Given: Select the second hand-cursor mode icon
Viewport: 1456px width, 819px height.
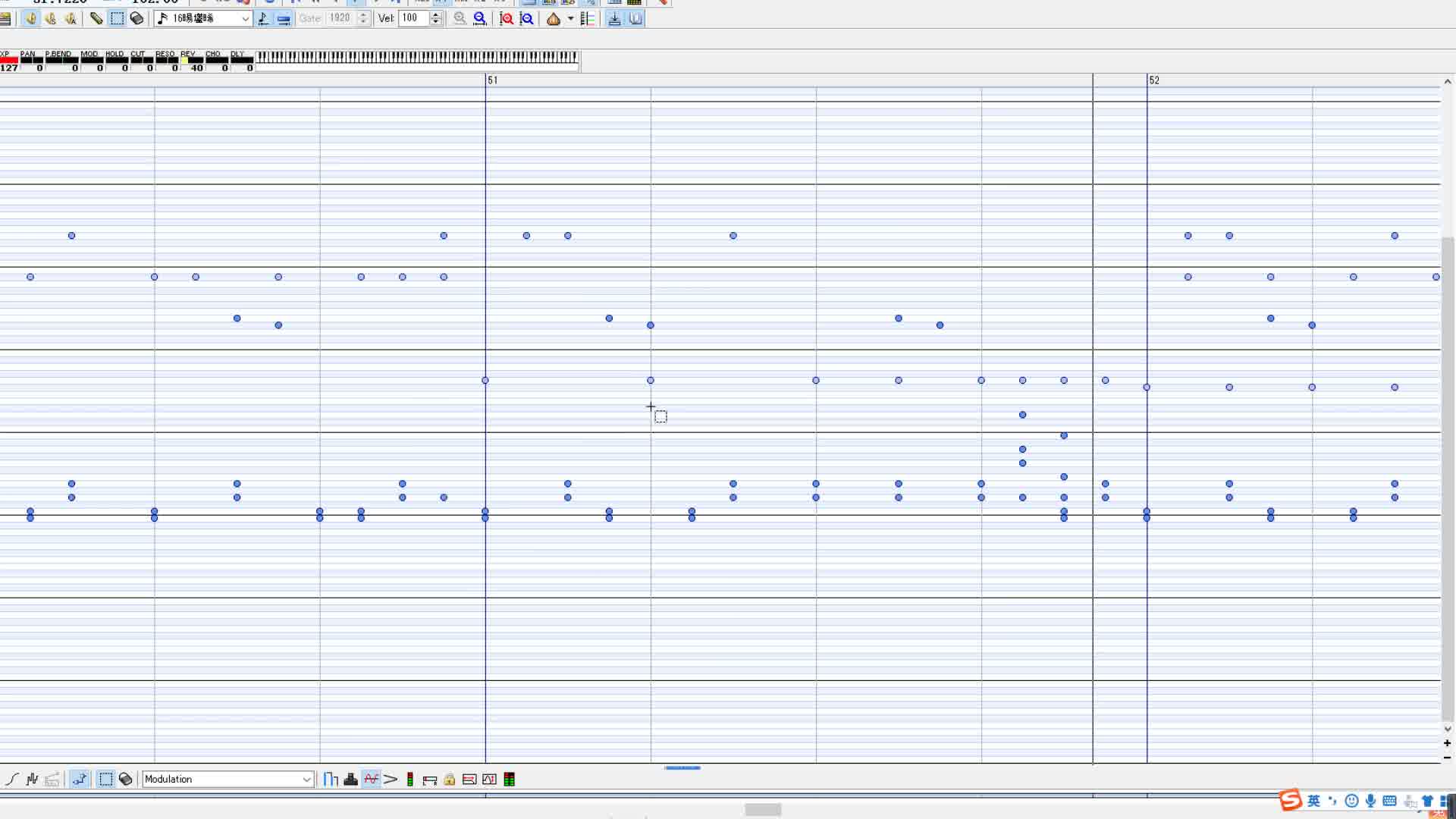Looking at the screenshot, I should [x=50, y=18].
